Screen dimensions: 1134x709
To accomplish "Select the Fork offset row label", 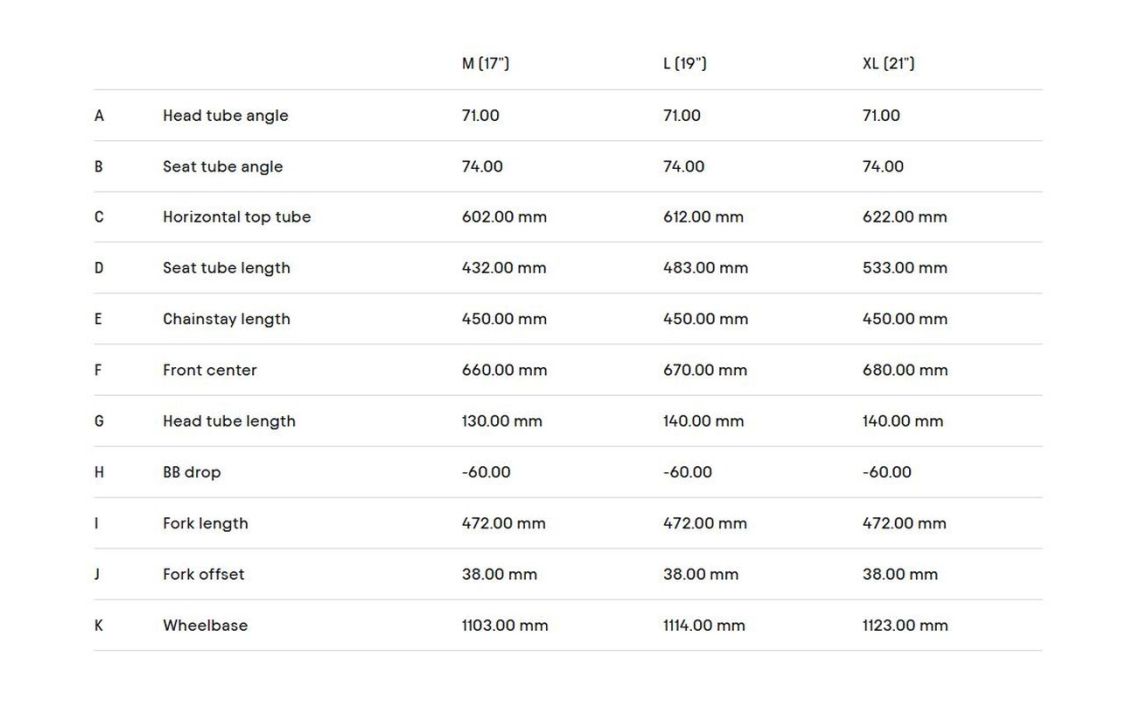I will click(203, 574).
